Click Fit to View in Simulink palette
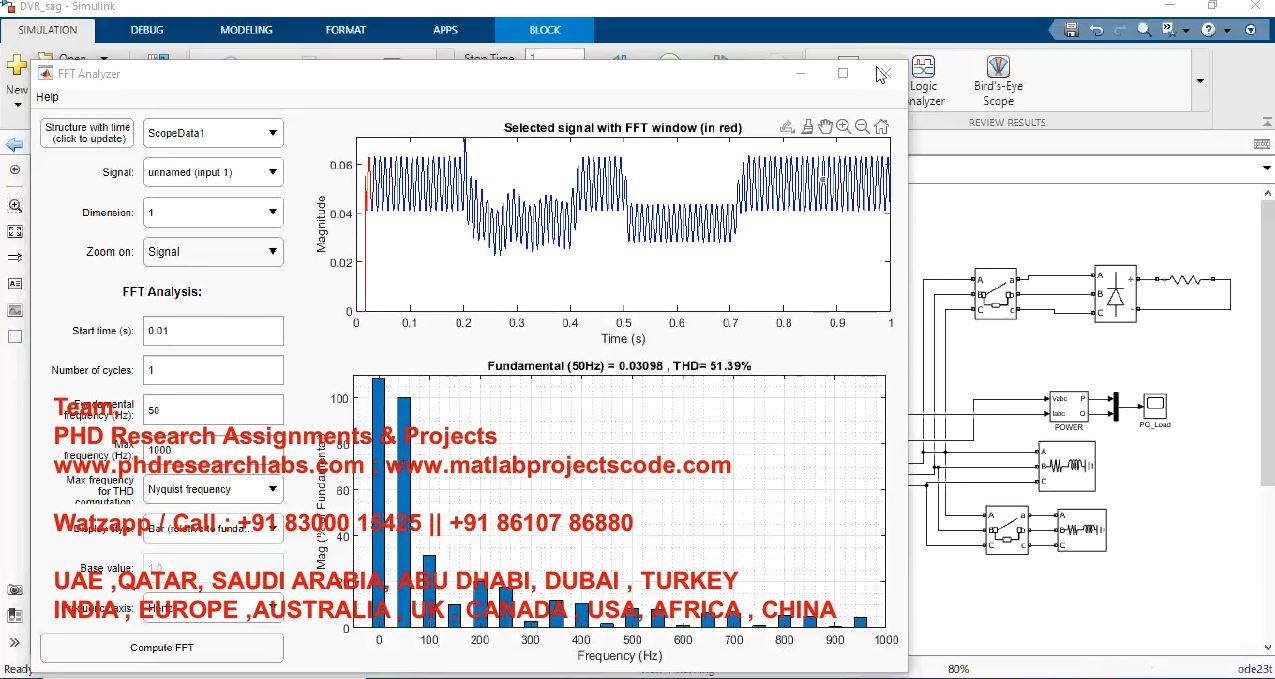Image resolution: width=1275 pixels, height=679 pixels. click(15, 231)
